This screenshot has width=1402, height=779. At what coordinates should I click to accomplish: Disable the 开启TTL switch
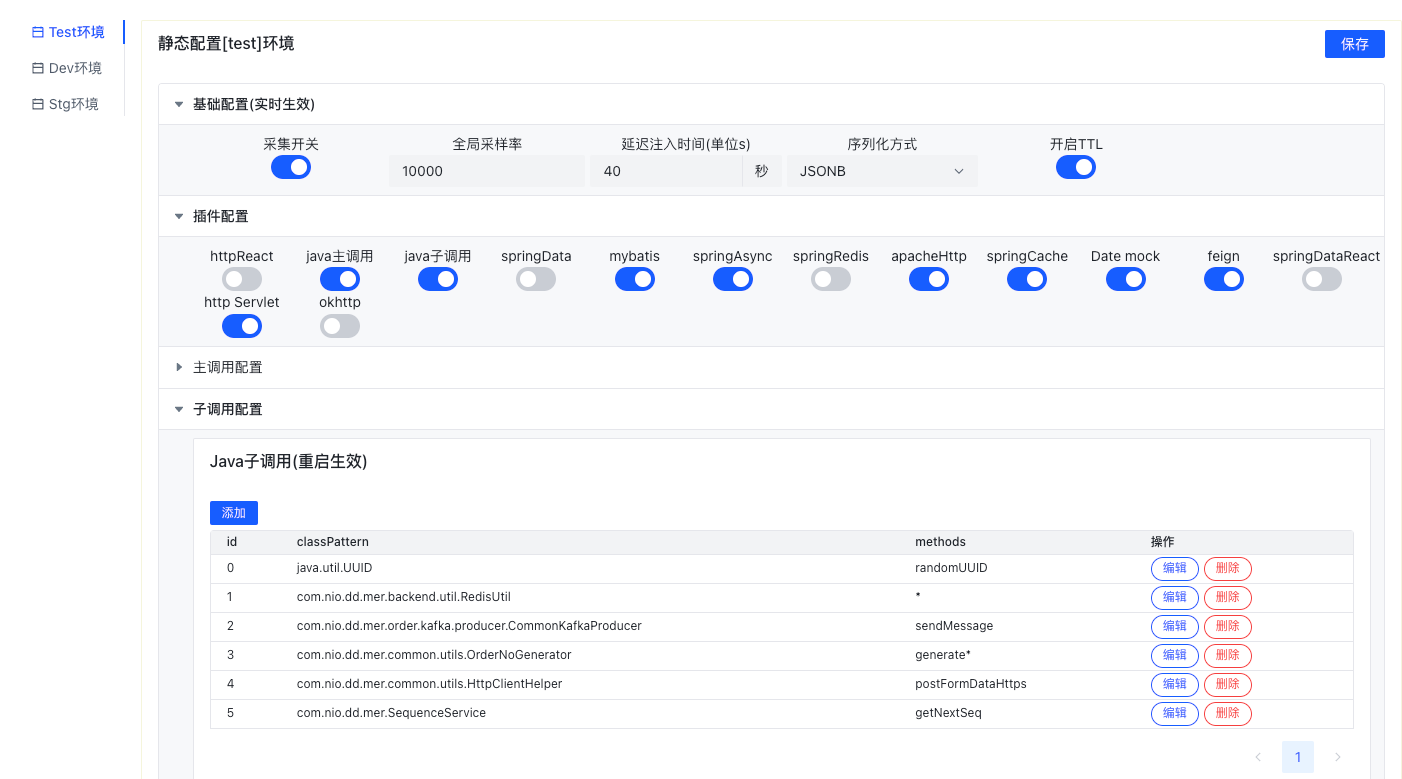coord(1076,167)
